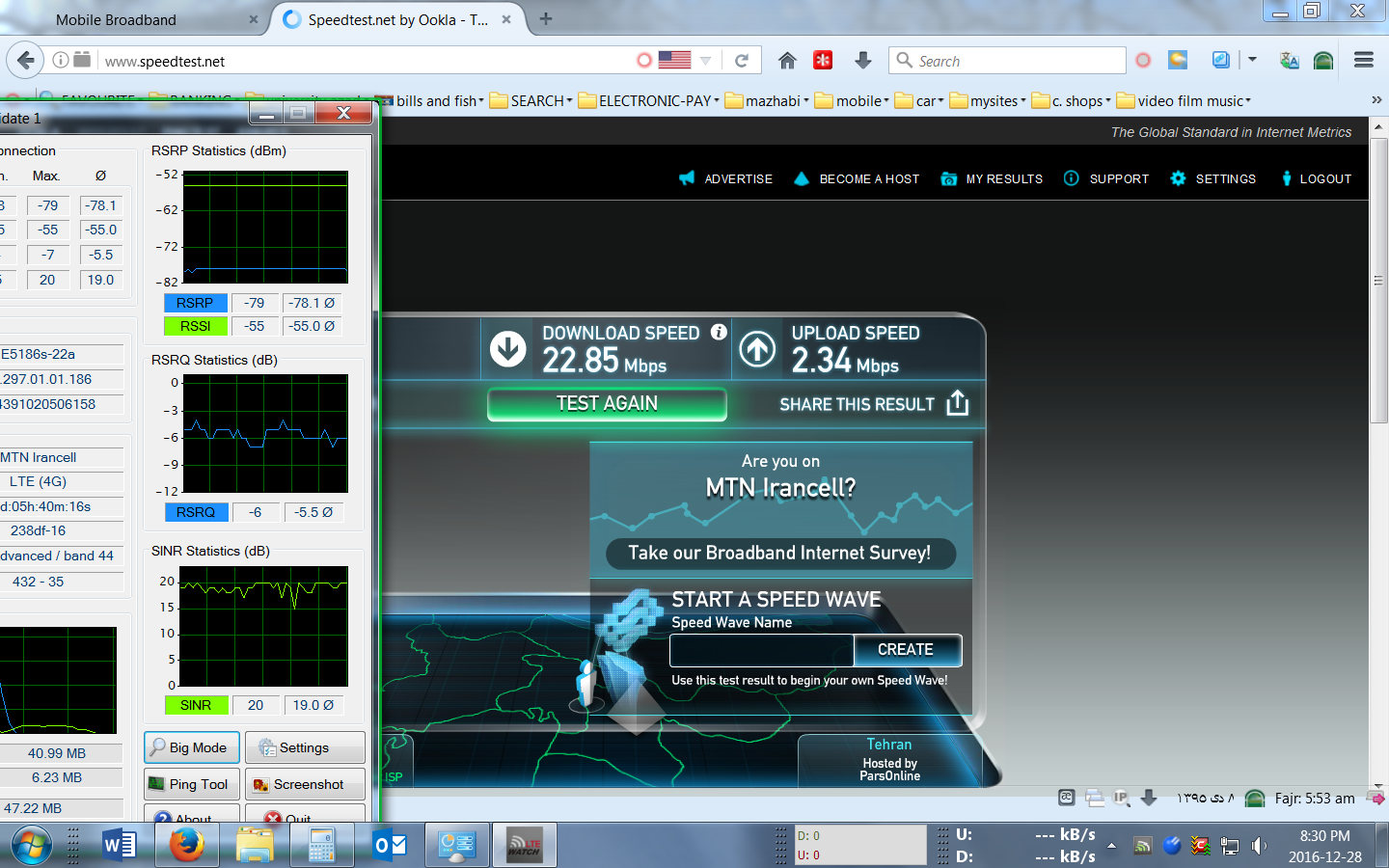This screenshot has height=868, width=1389.
Task: Click the 'Hosted by ParsOnline' server label
Action: (x=889, y=770)
